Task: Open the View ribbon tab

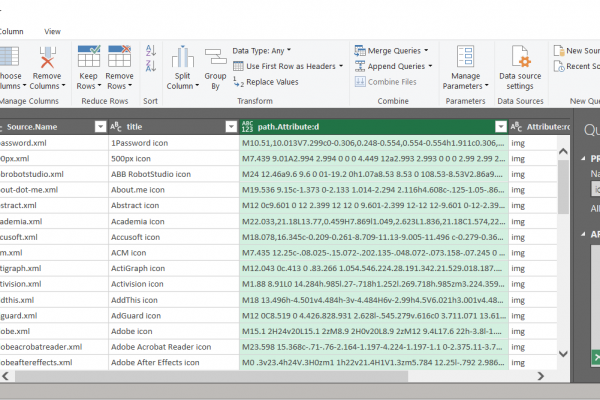Action: pos(52,31)
